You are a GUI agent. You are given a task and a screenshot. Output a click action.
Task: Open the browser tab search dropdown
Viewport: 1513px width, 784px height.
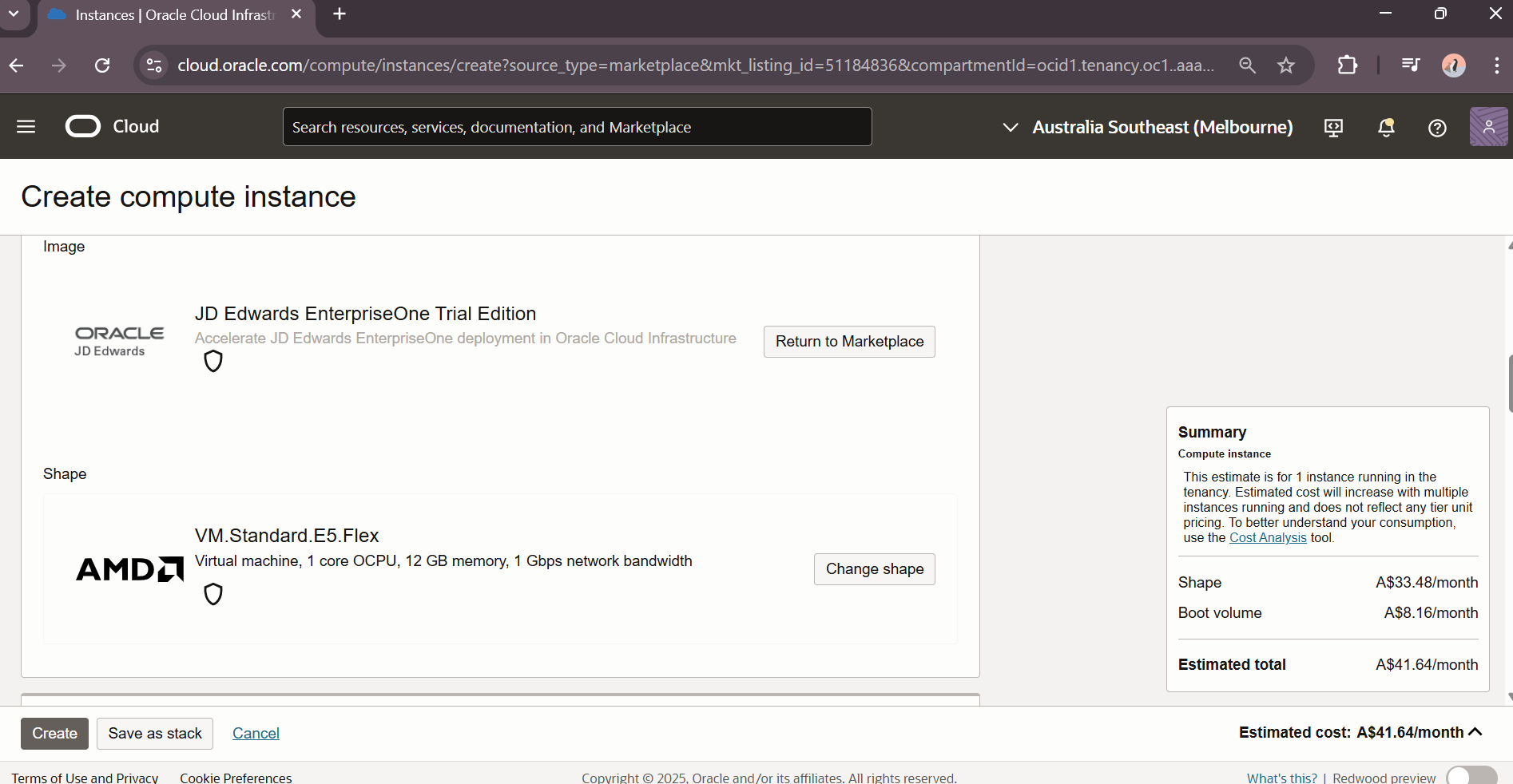tap(14, 14)
